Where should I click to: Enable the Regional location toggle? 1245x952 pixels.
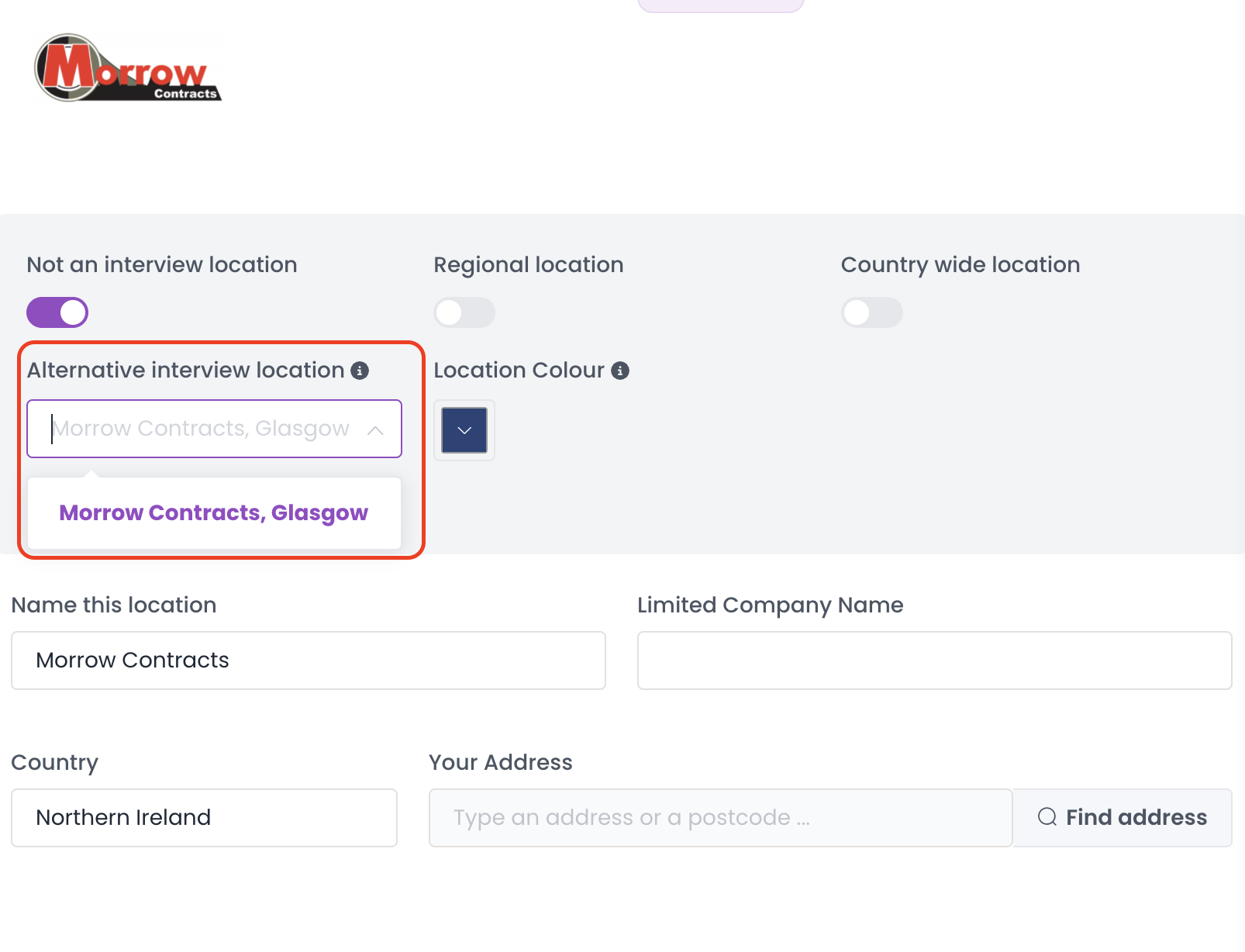pos(464,312)
